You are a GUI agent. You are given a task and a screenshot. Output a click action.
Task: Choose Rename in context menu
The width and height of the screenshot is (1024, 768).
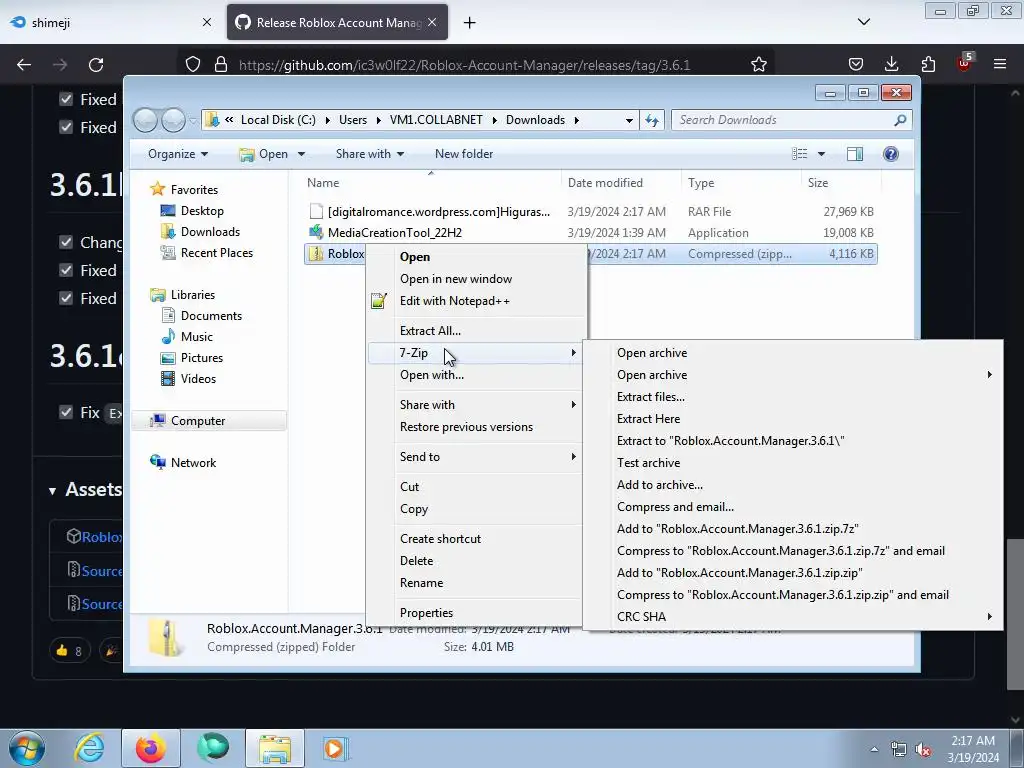pos(421,583)
